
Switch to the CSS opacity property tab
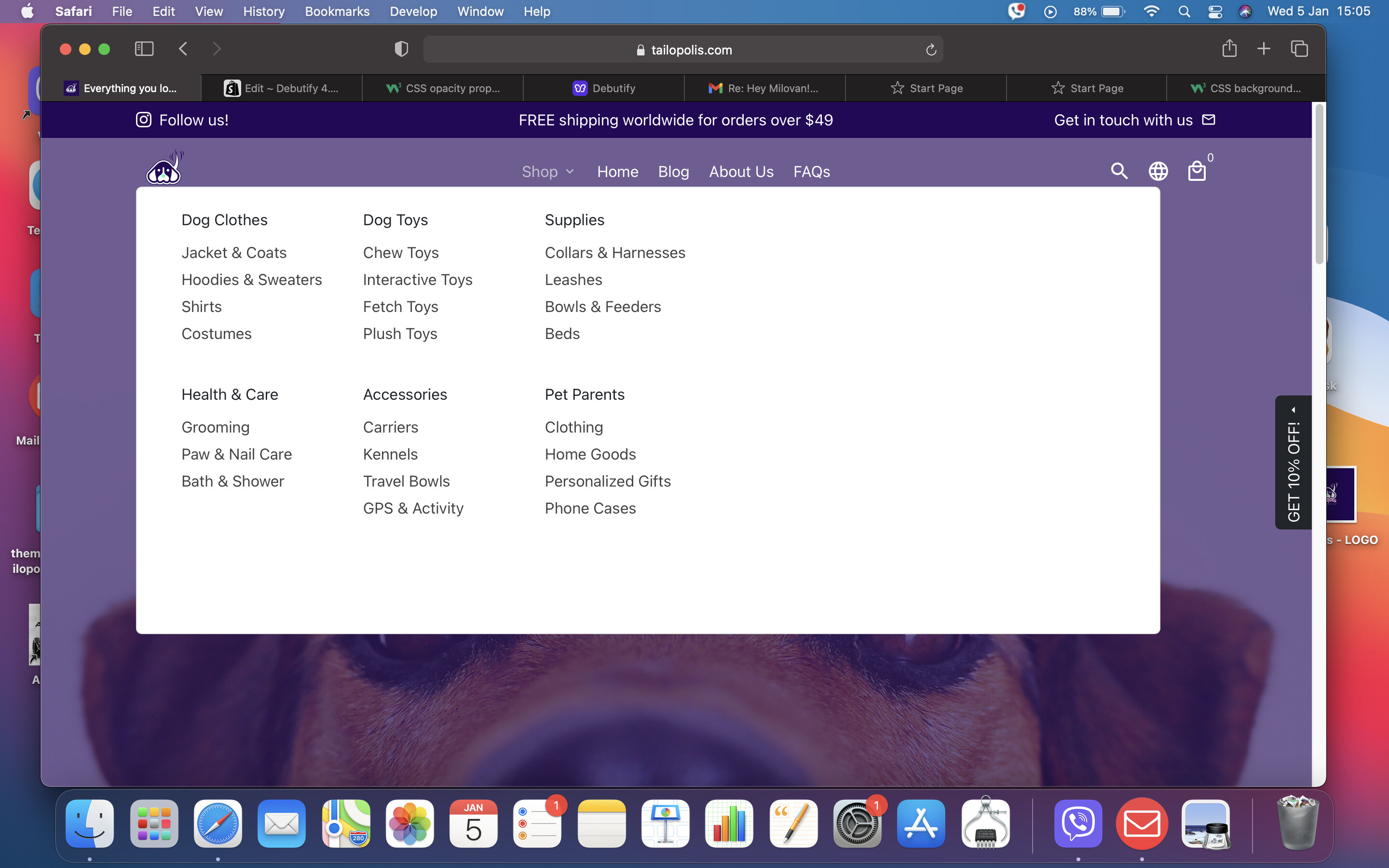(x=443, y=88)
